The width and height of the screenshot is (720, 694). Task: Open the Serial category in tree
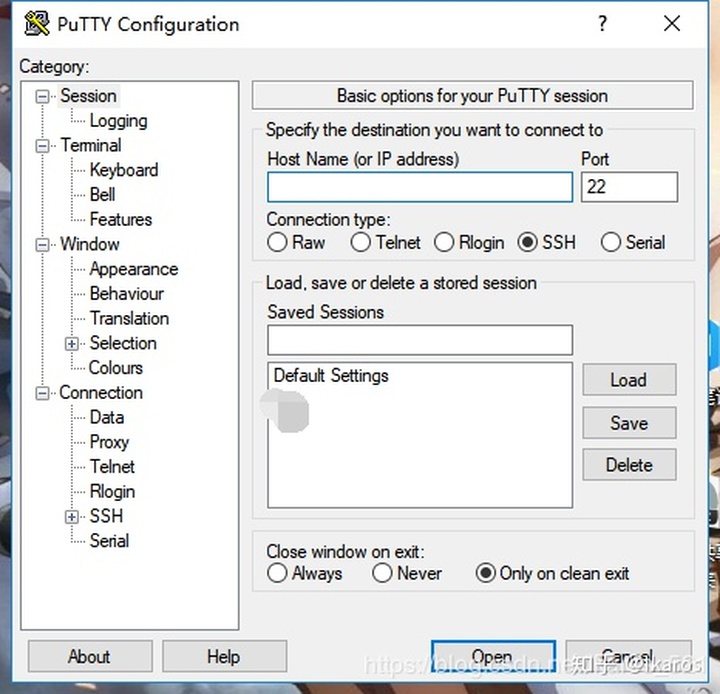(x=109, y=541)
